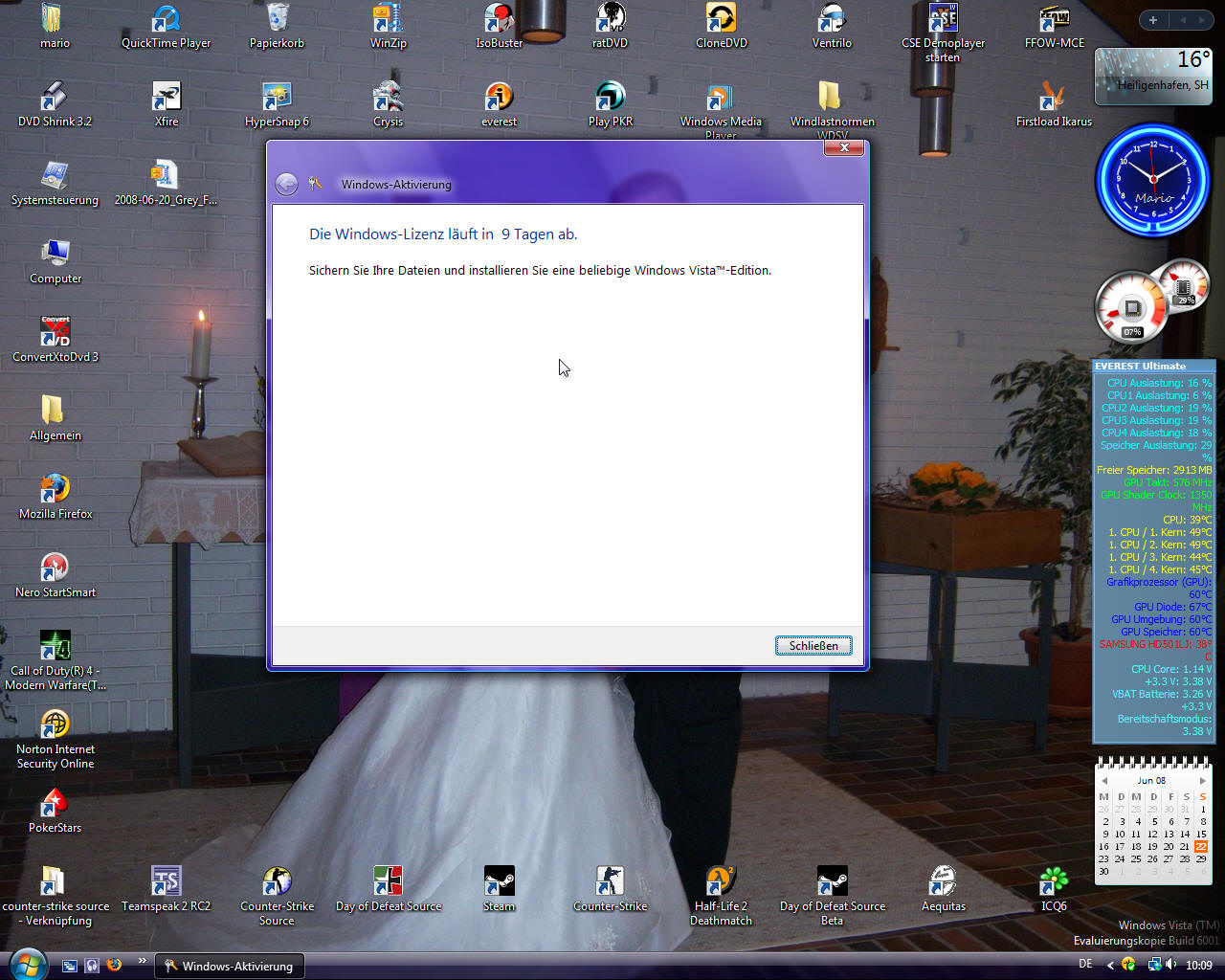The height and width of the screenshot is (980, 1225).
Task: Click the blue Mario clock gadget
Action: (1154, 179)
